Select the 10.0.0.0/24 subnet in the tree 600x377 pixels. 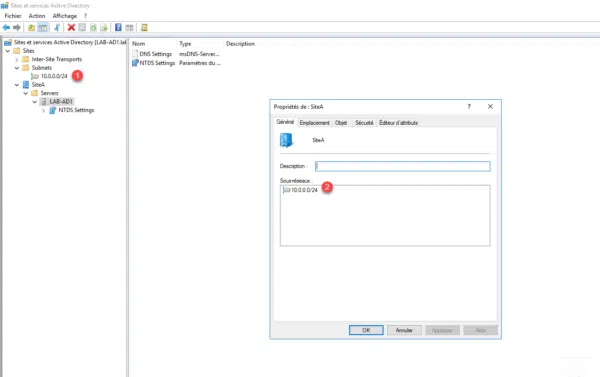tap(54, 76)
